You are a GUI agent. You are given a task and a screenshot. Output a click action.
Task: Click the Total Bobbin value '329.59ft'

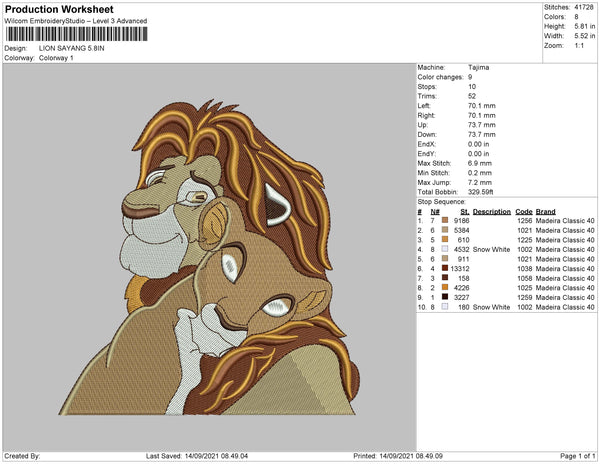tap(481, 192)
